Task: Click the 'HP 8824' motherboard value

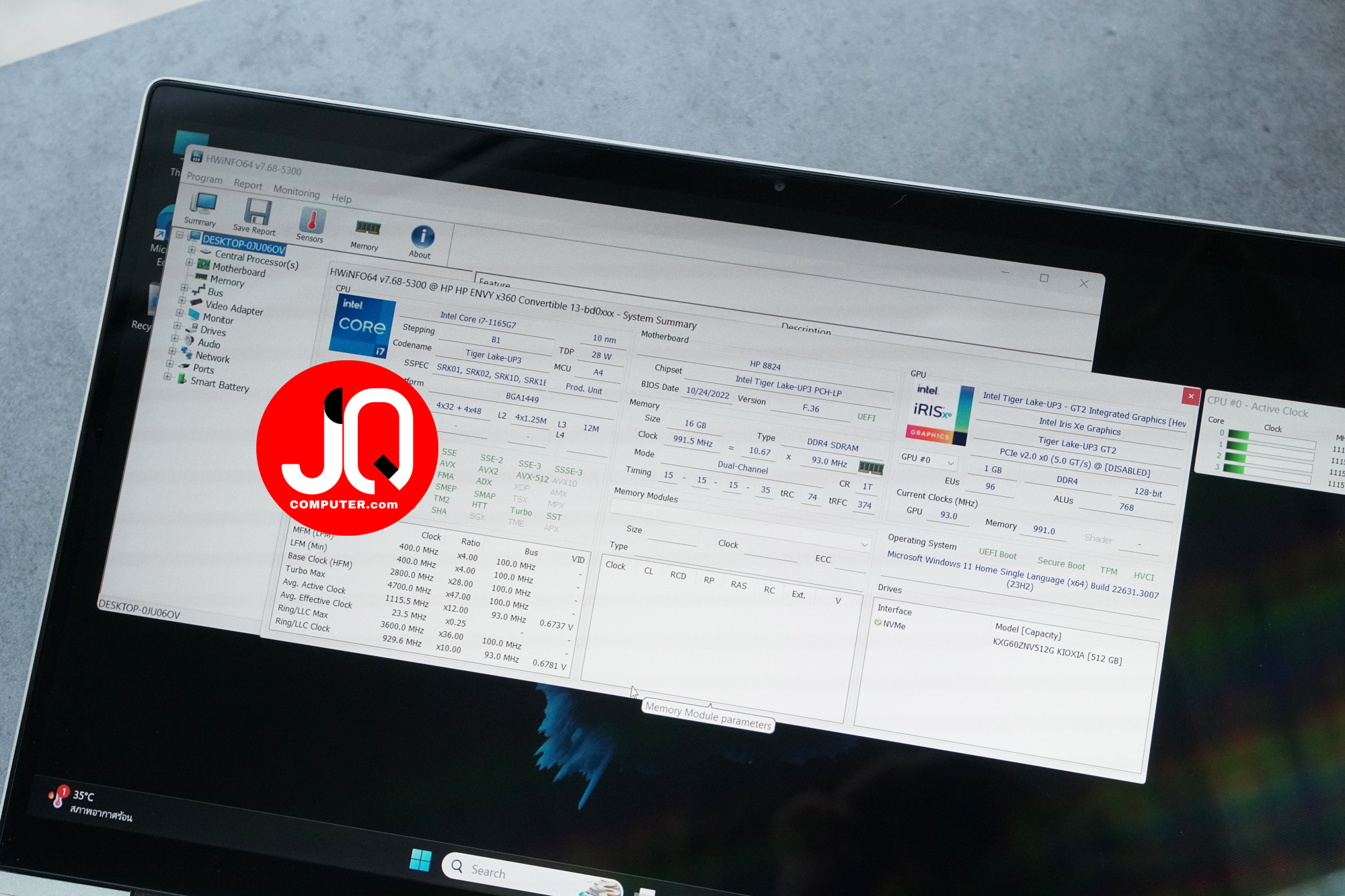Action: 765,366
